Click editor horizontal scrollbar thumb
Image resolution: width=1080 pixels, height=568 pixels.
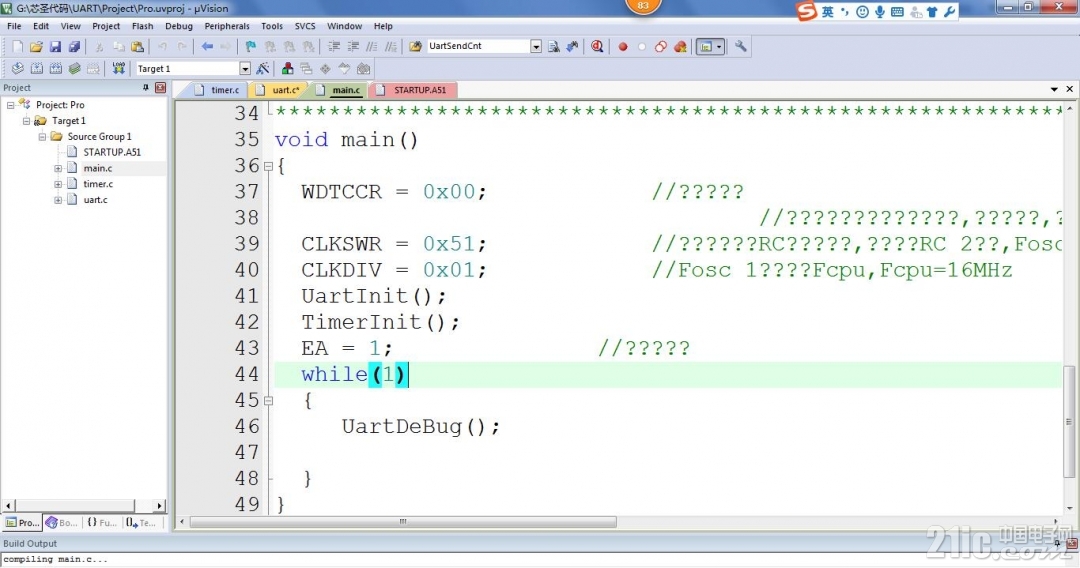[x=403, y=522]
